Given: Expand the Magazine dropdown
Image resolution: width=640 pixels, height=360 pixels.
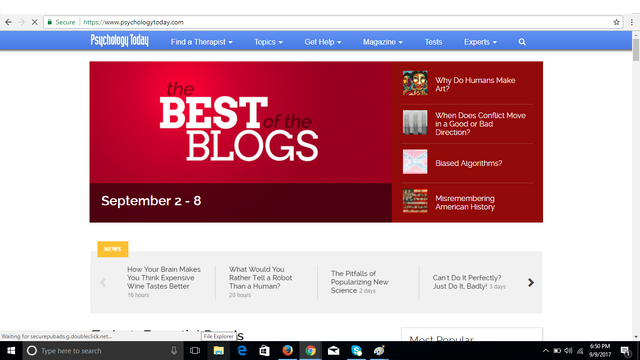Looking at the screenshot, I should pos(382,42).
